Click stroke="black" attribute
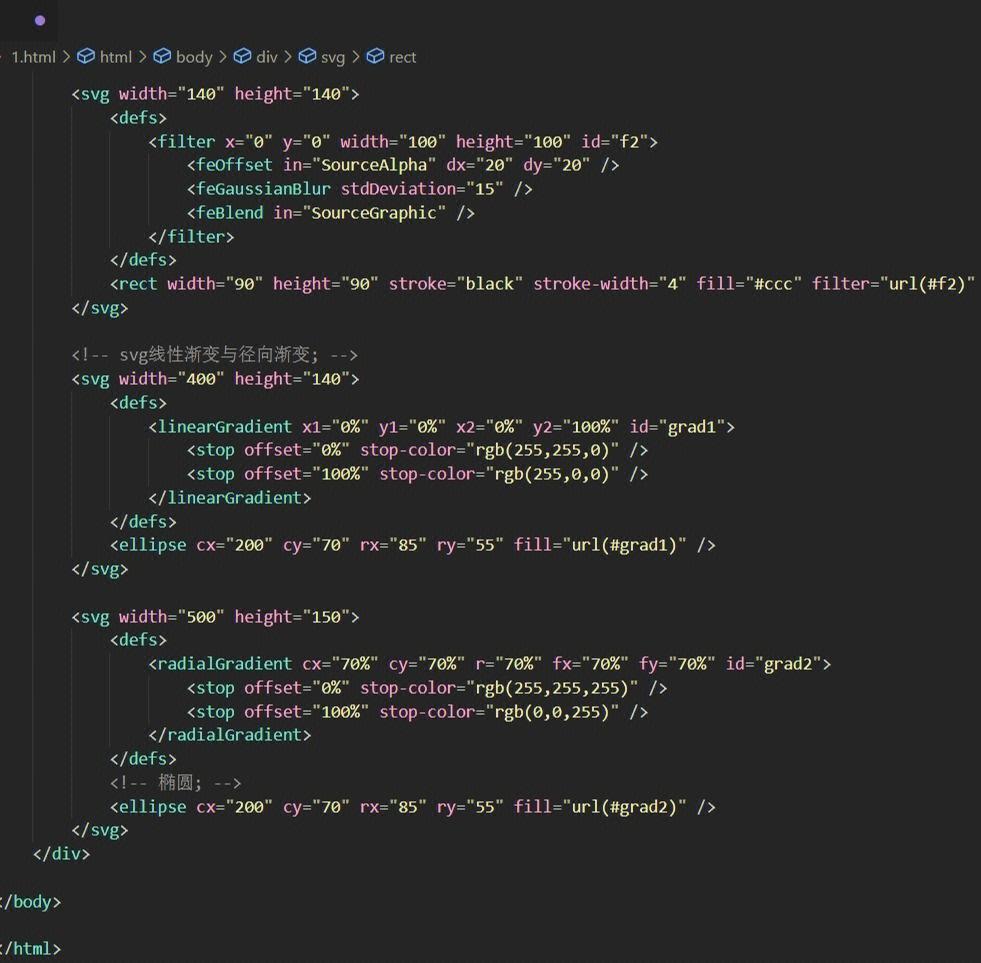The width and height of the screenshot is (981, 963). tap(455, 284)
